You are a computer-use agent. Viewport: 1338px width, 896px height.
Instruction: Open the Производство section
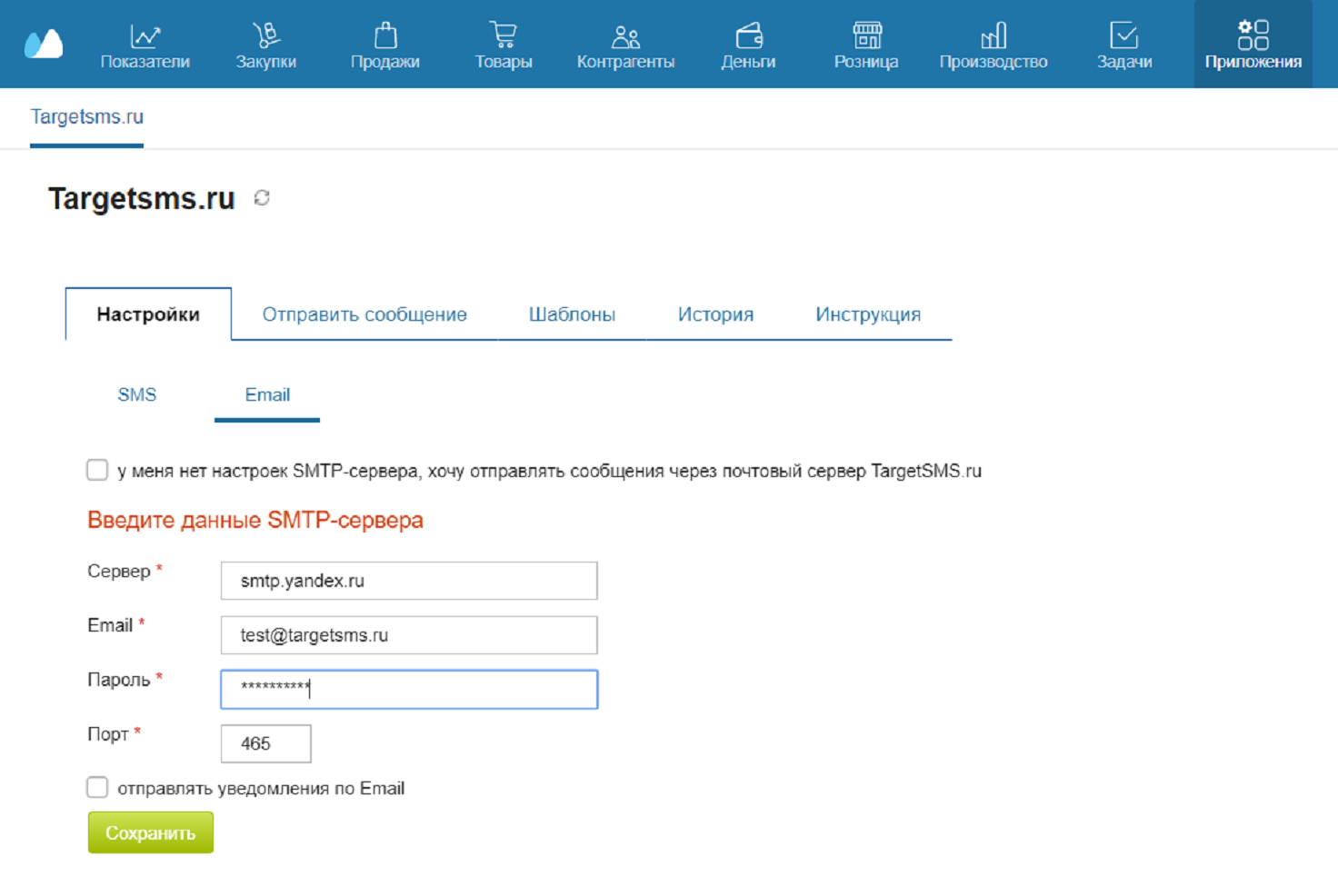994,45
